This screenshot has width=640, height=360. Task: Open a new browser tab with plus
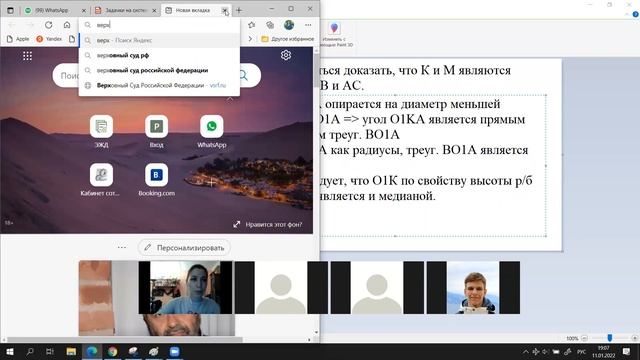click(x=239, y=10)
